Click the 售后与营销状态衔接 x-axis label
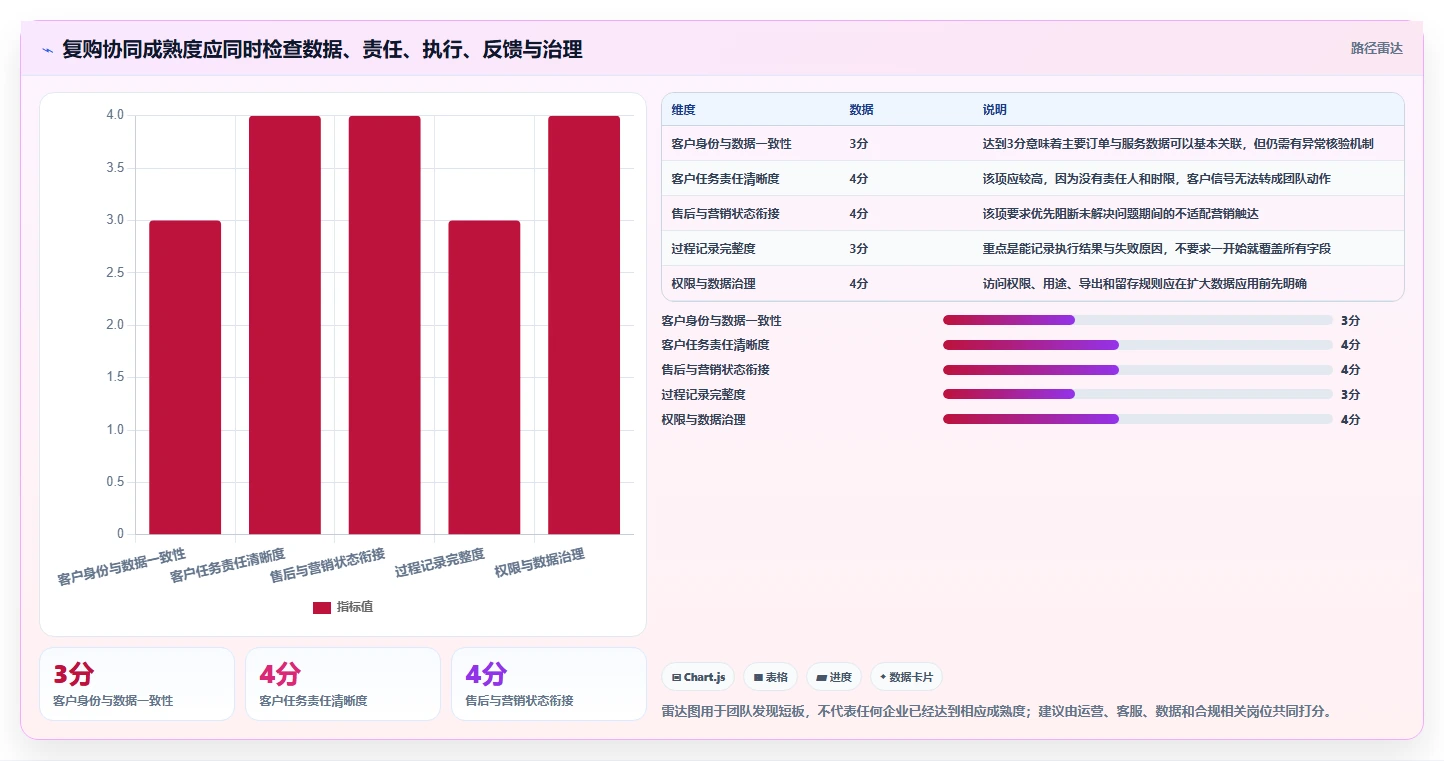Viewport: 1444px width, 761px height. pyautogui.click(x=328, y=567)
